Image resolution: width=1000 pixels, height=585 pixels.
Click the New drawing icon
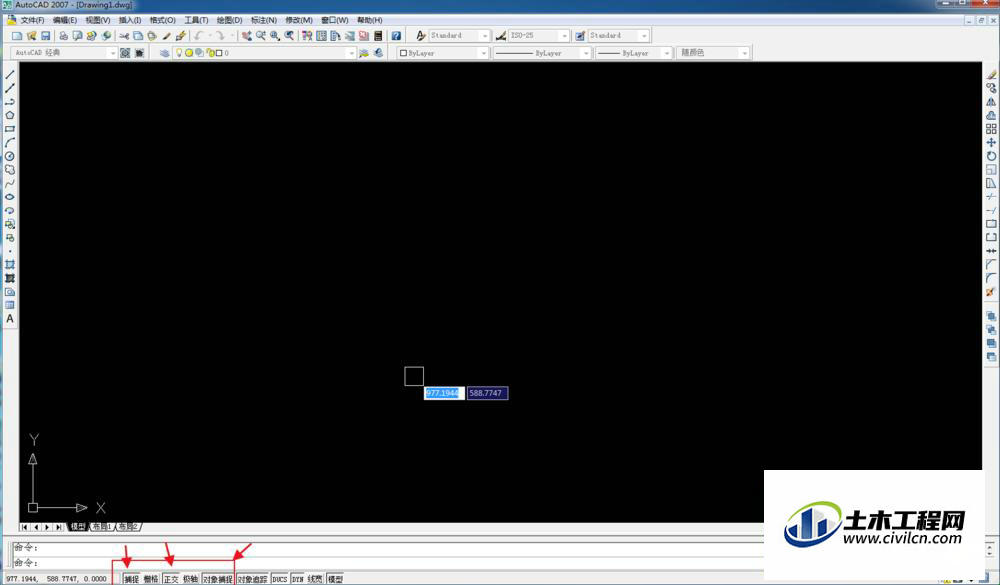[x=17, y=36]
